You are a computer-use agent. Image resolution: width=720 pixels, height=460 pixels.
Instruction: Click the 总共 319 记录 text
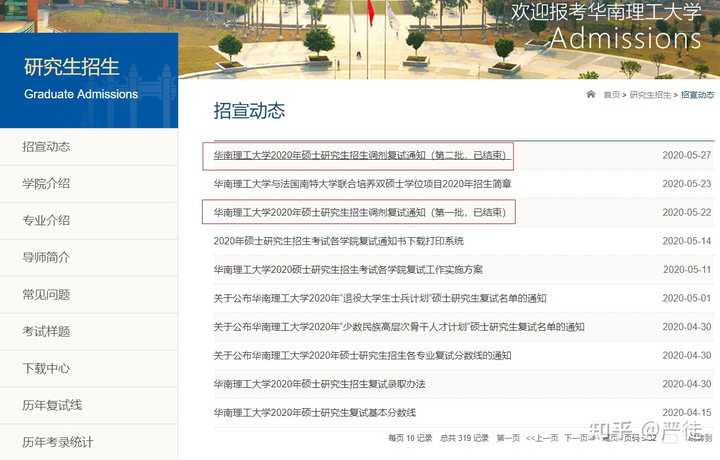(464, 438)
